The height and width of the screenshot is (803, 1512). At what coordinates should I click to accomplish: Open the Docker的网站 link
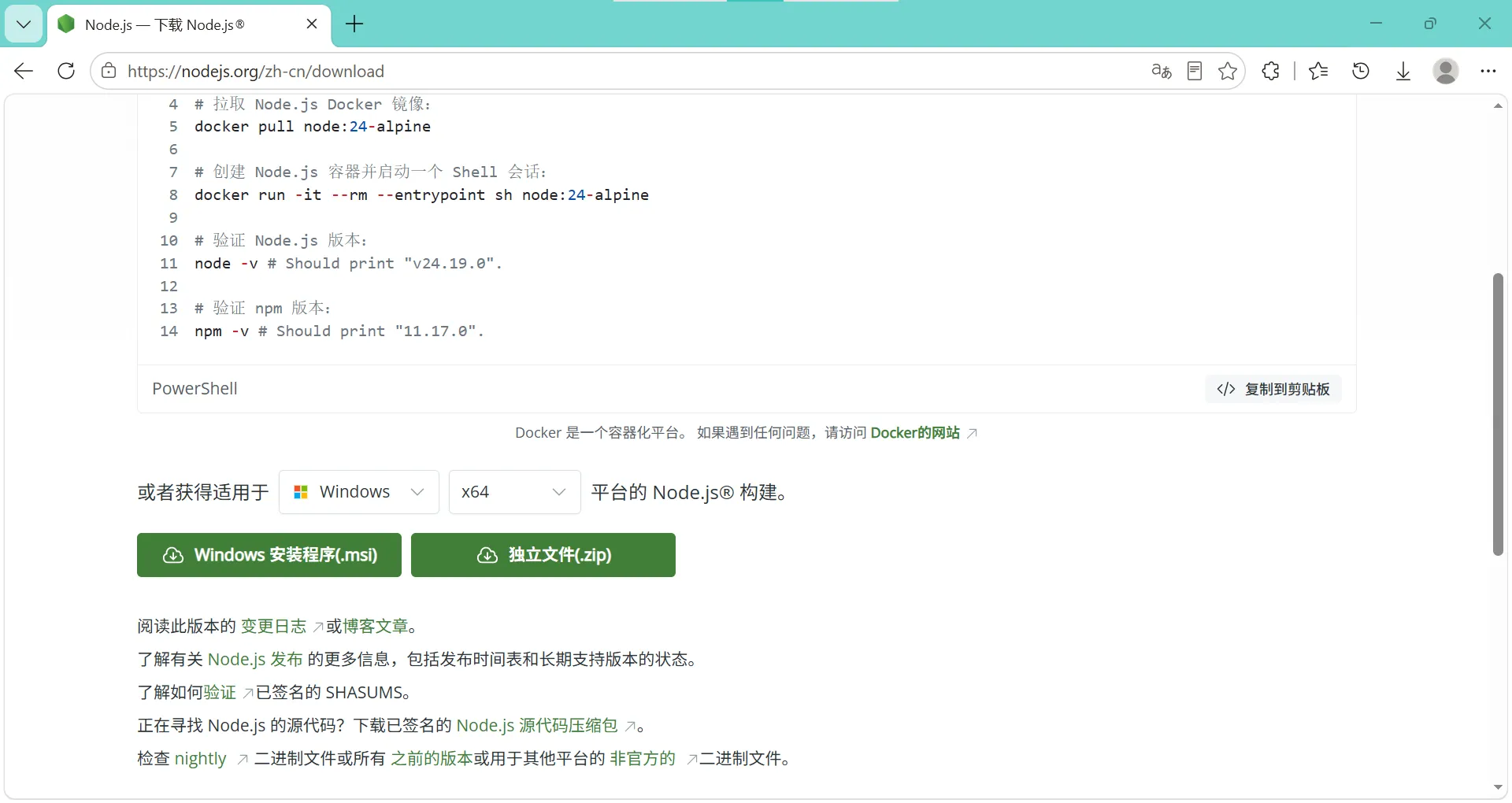click(915, 433)
